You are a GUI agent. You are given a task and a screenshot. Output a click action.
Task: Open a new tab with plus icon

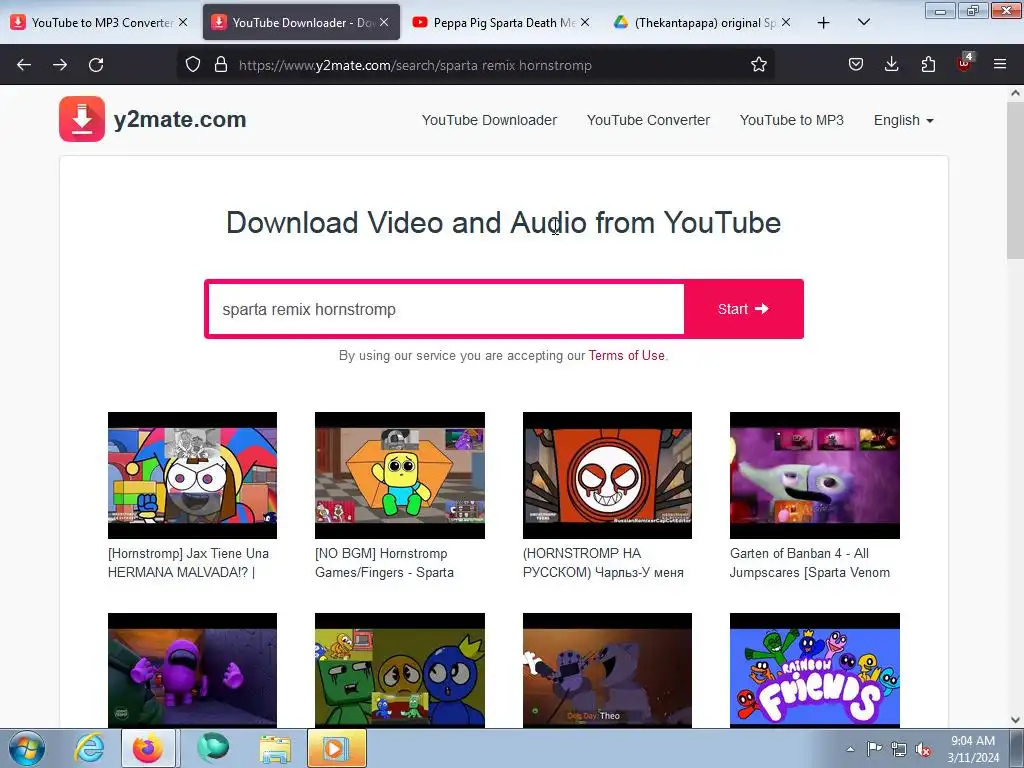coord(824,23)
